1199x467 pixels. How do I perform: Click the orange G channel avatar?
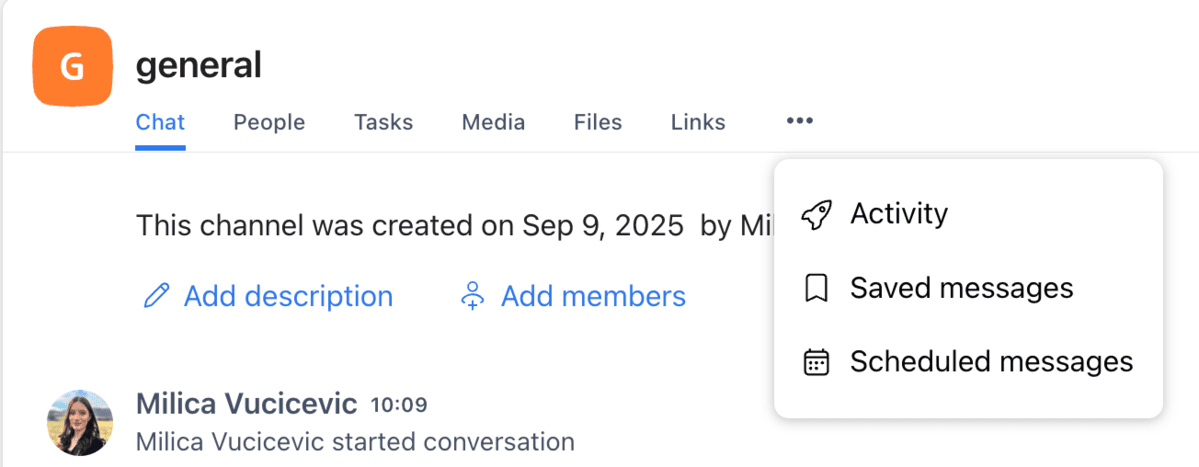[72, 66]
